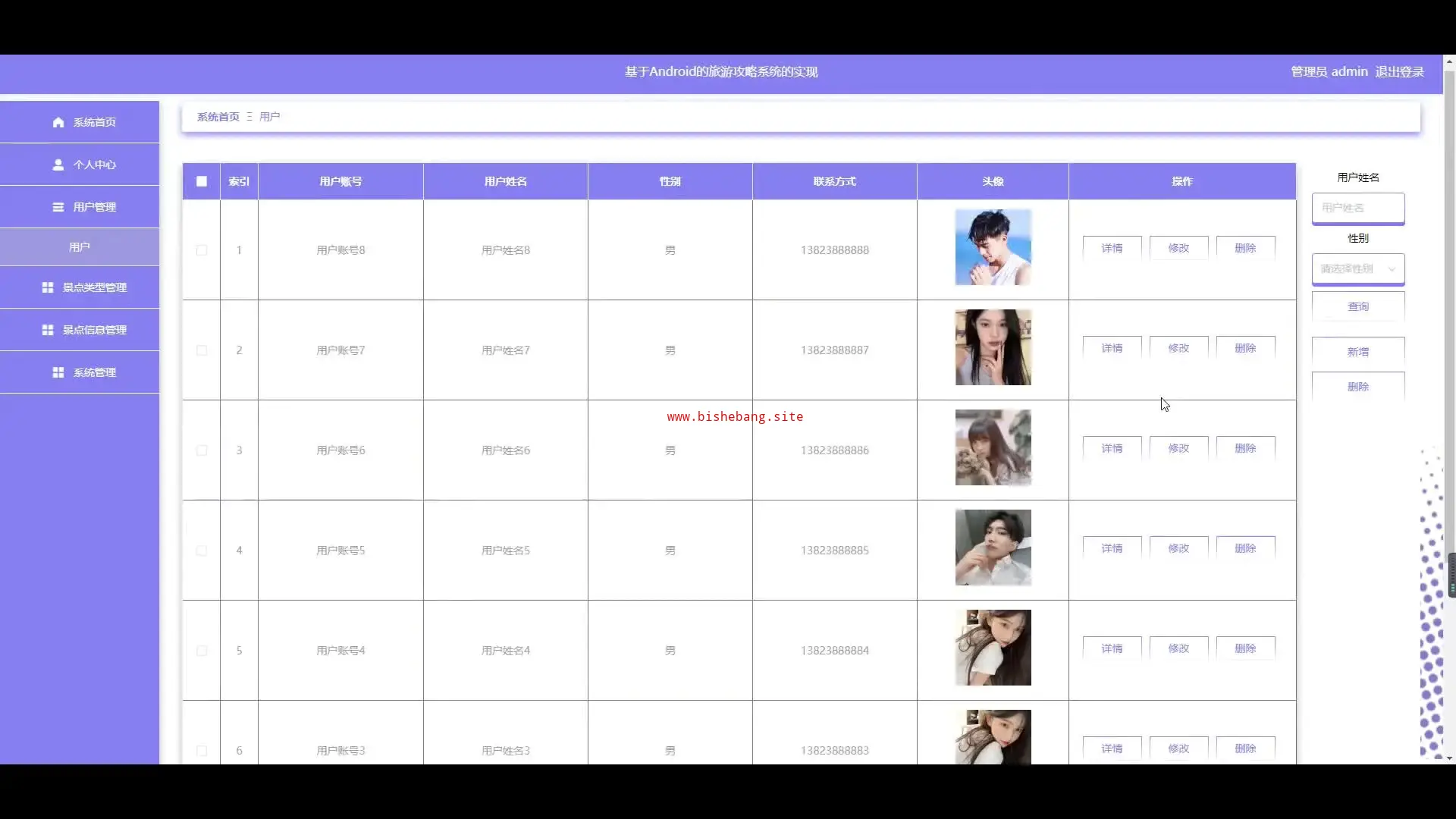Click the grid icon beside 景点类型管理

(48, 287)
